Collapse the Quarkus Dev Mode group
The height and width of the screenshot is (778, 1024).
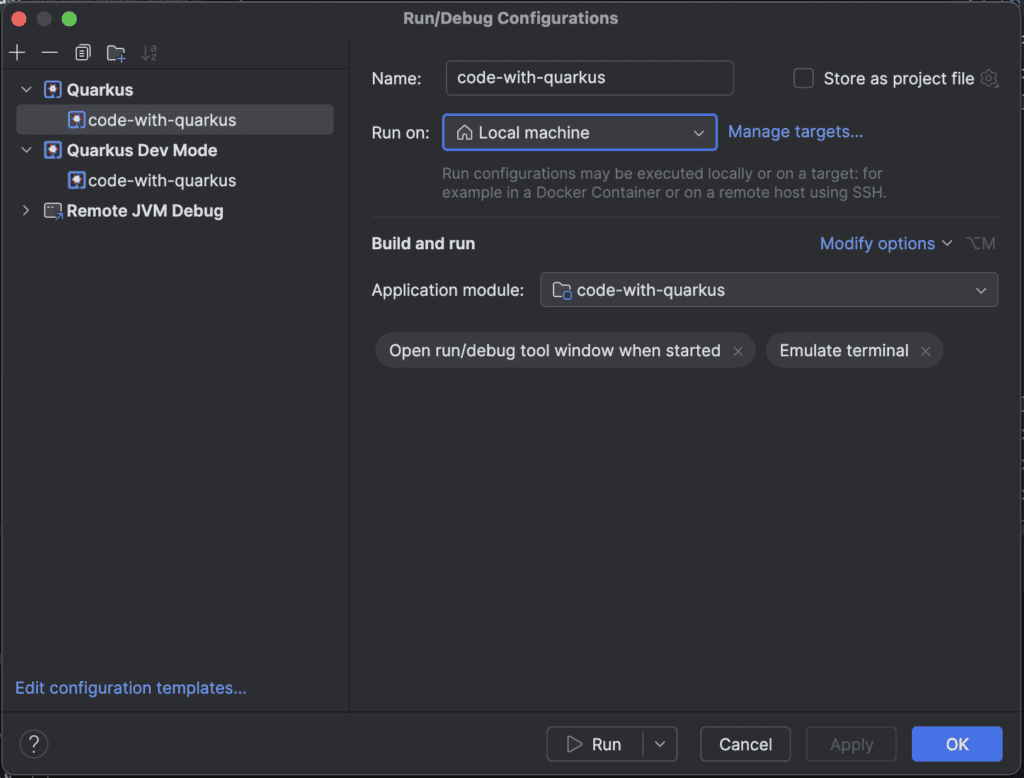pyautogui.click(x=26, y=150)
